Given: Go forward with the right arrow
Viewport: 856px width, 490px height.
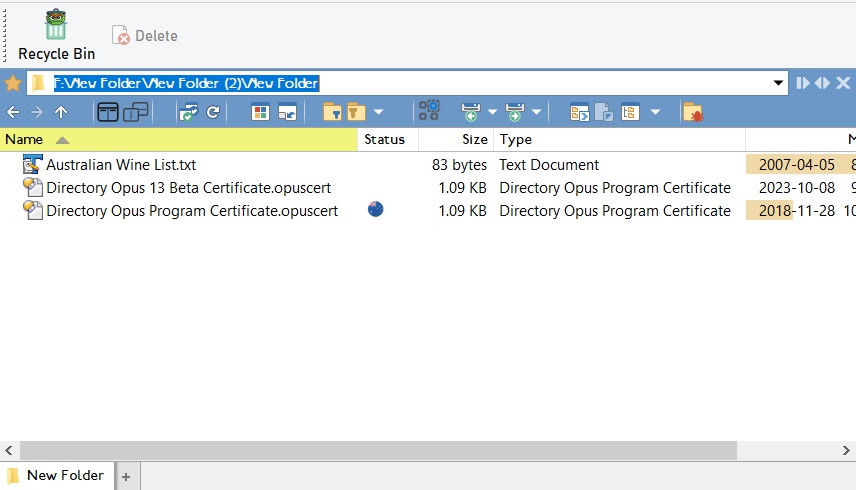Looking at the screenshot, I should (37, 112).
